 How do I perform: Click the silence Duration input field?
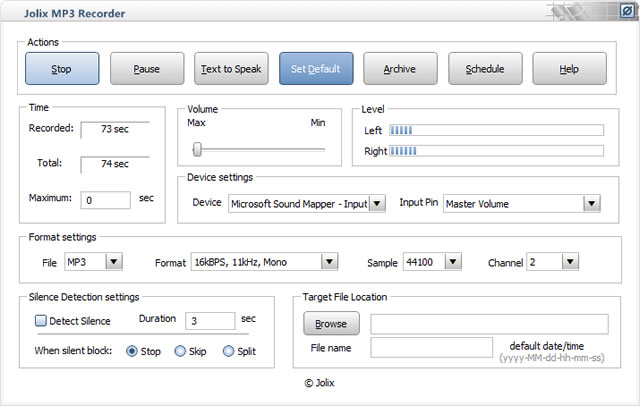[x=210, y=321]
